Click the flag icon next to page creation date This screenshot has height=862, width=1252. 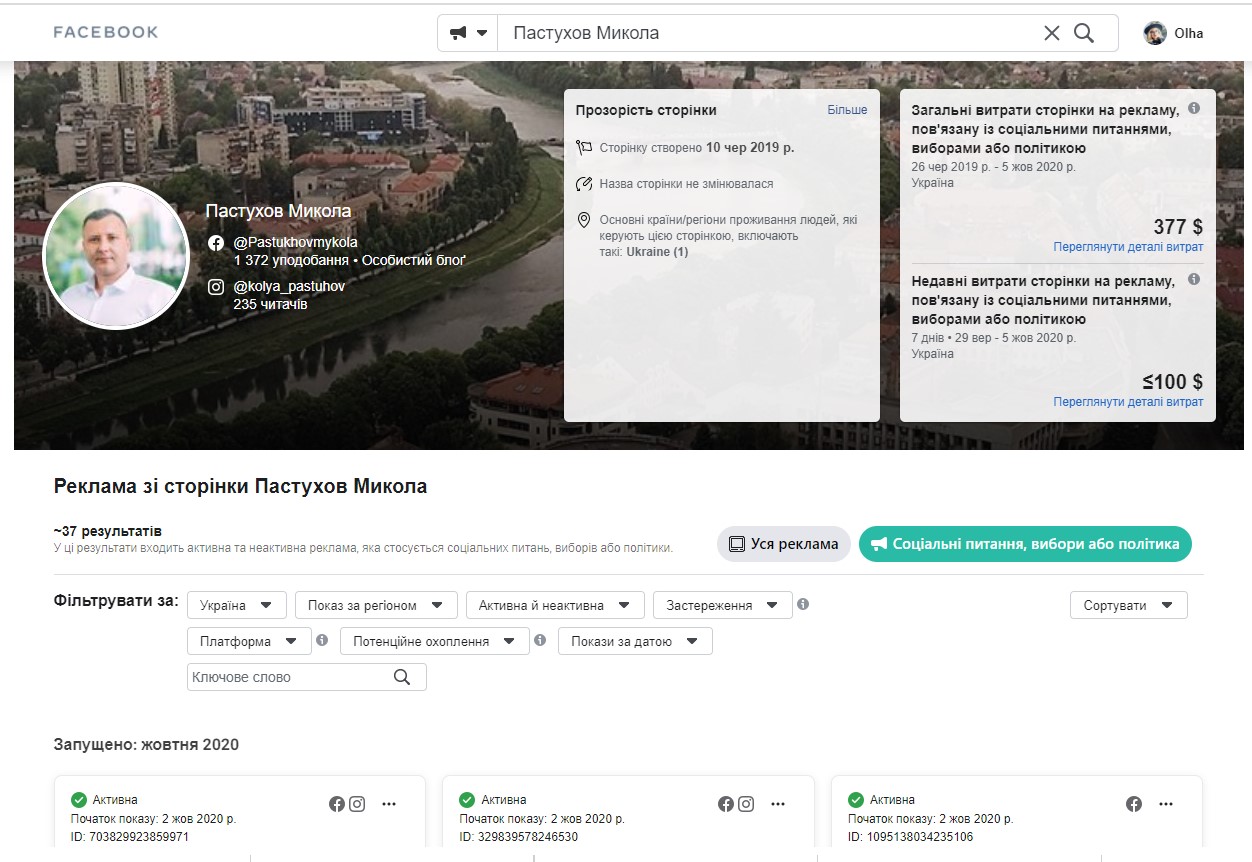tap(585, 148)
